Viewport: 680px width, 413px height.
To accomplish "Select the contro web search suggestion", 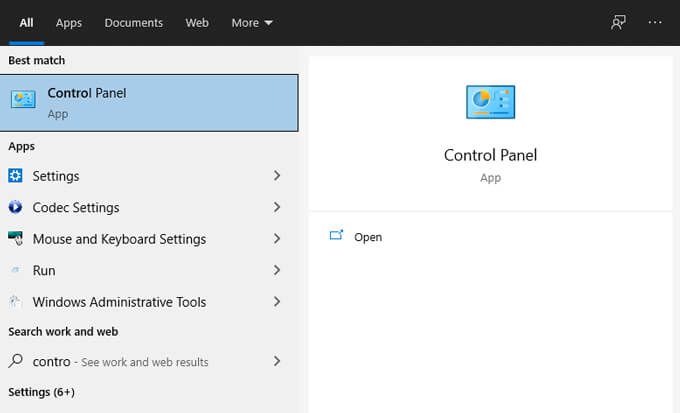I will (149, 361).
